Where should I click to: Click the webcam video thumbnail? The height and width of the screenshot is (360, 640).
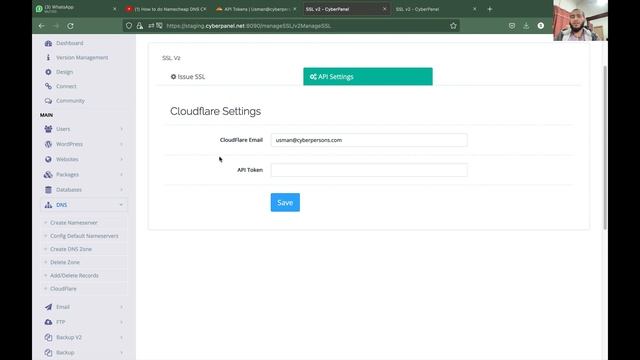coord(580,20)
